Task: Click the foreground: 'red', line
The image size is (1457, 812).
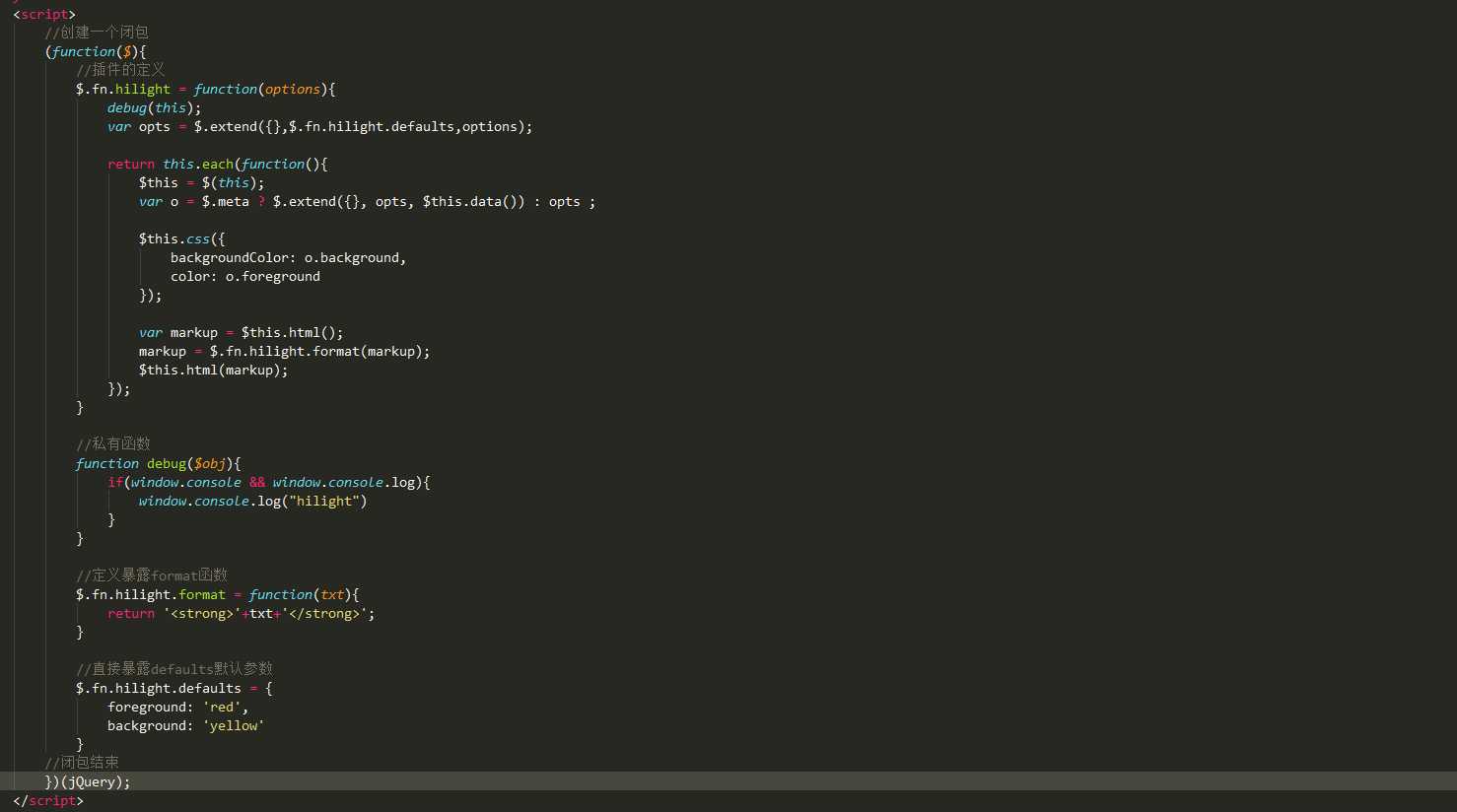Action: point(178,707)
